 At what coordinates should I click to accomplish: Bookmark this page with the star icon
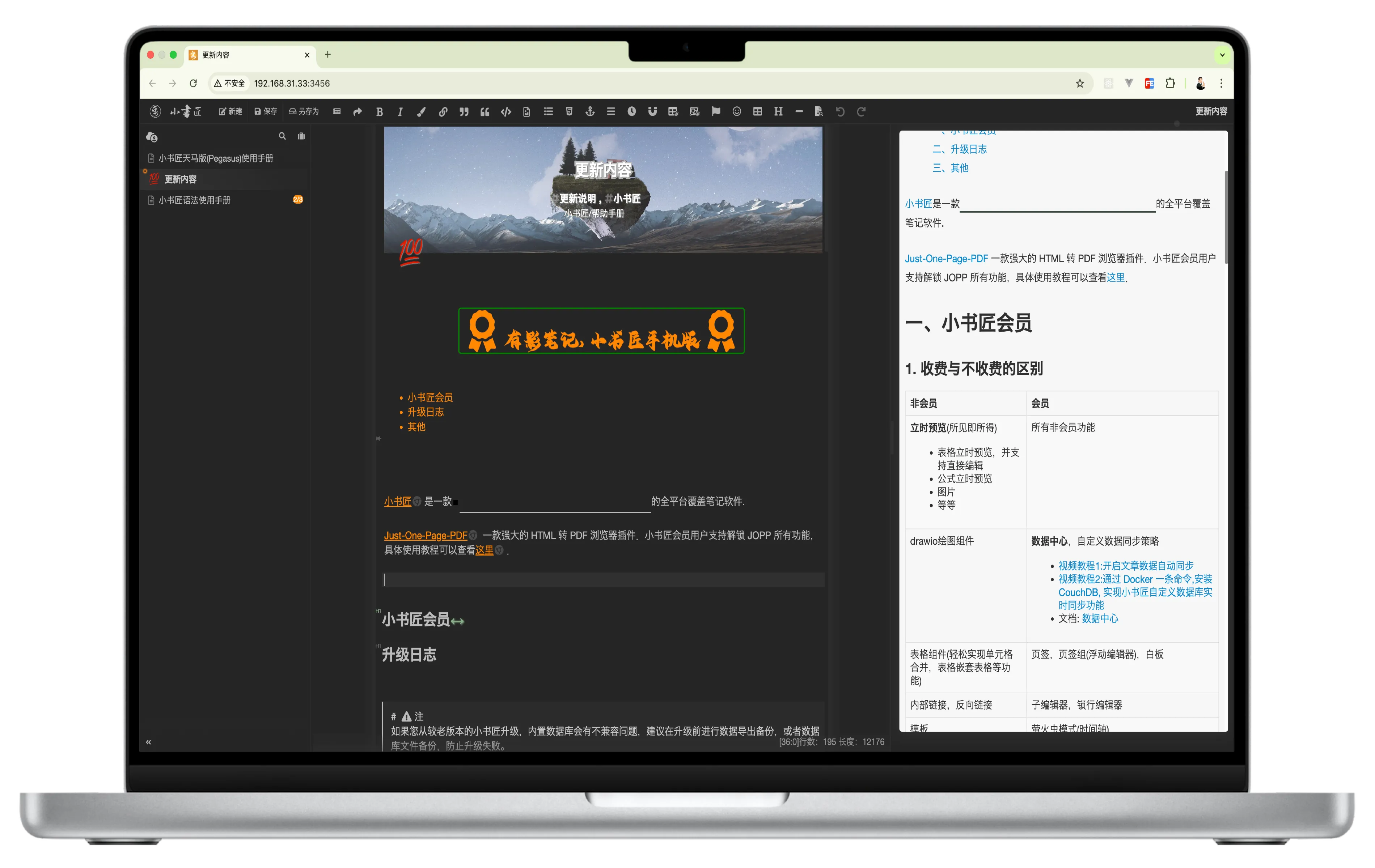[x=1079, y=84]
